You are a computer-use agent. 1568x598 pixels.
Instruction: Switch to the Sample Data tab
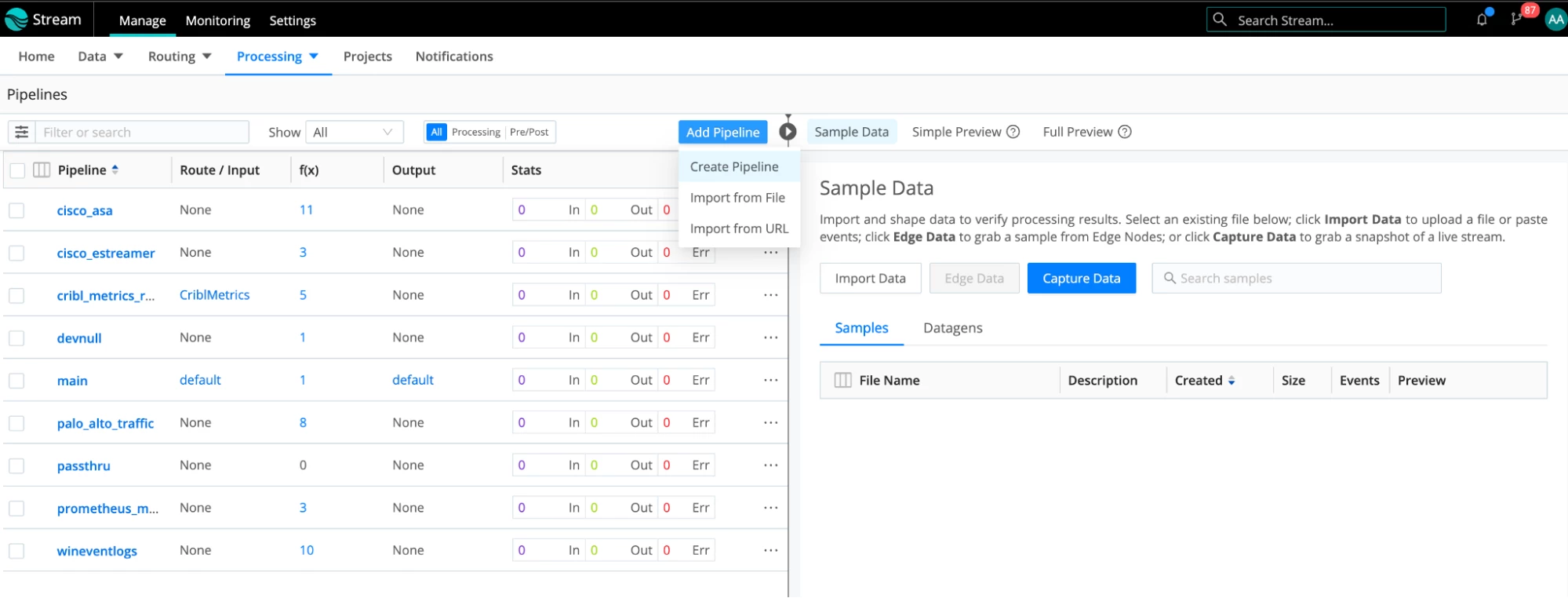851,132
